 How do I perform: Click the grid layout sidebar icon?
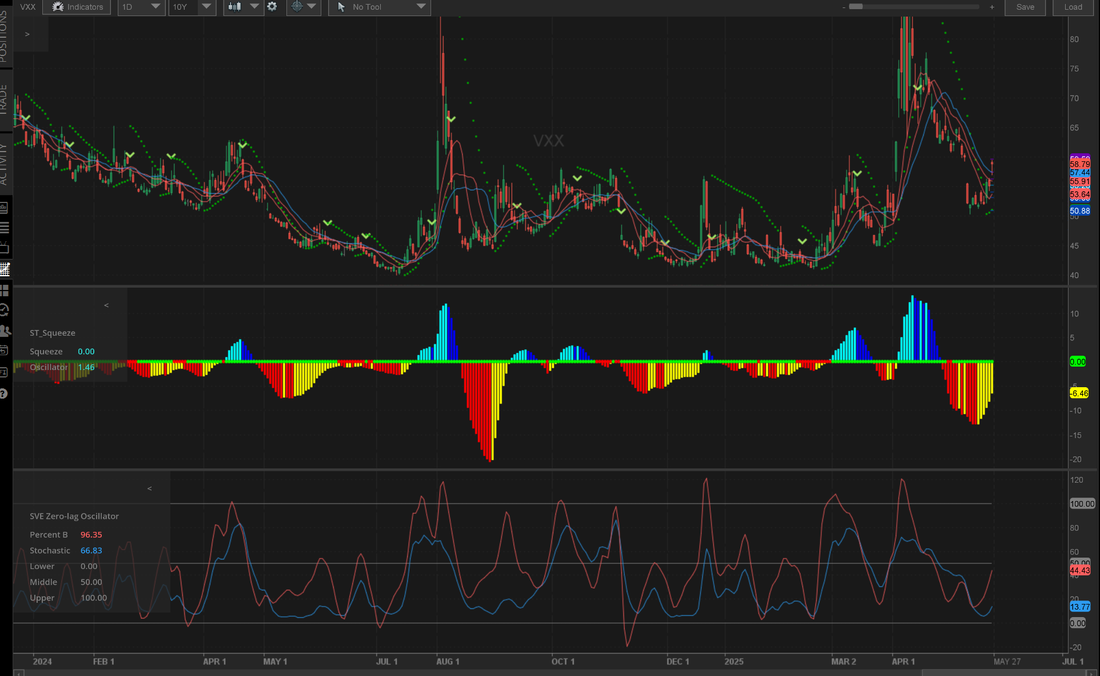click(5, 290)
